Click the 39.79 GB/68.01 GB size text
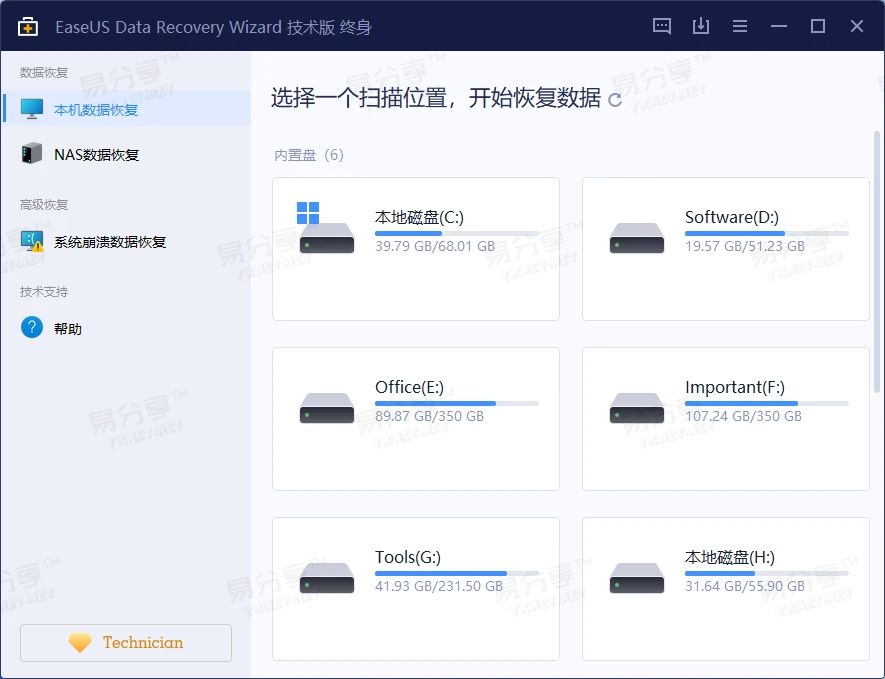 (x=435, y=246)
